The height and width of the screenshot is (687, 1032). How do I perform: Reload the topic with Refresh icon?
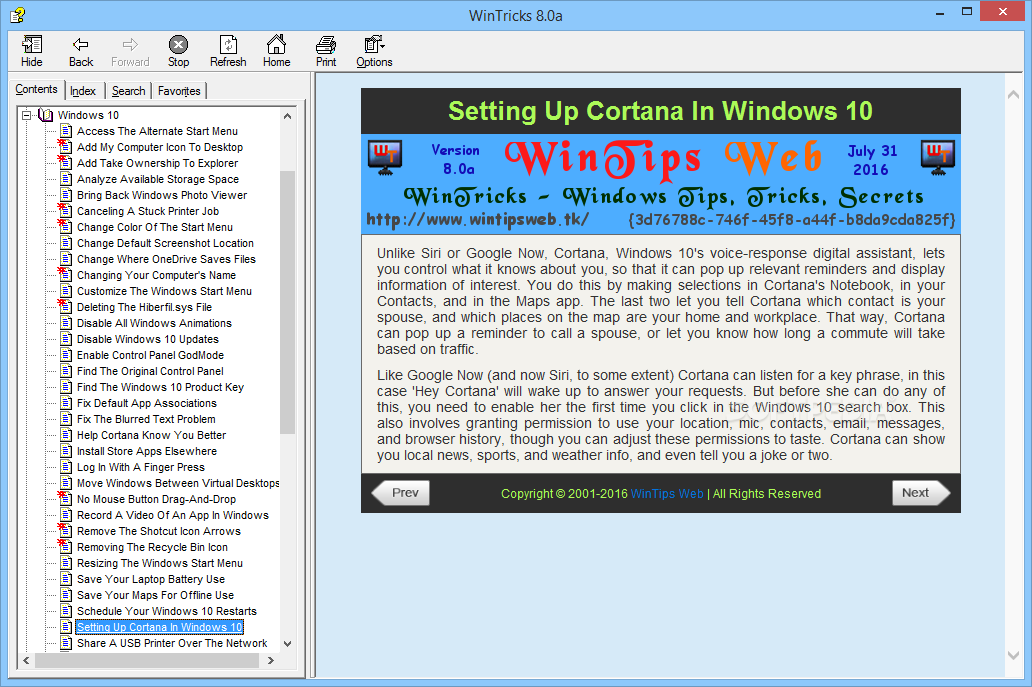(x=228, y=45)
